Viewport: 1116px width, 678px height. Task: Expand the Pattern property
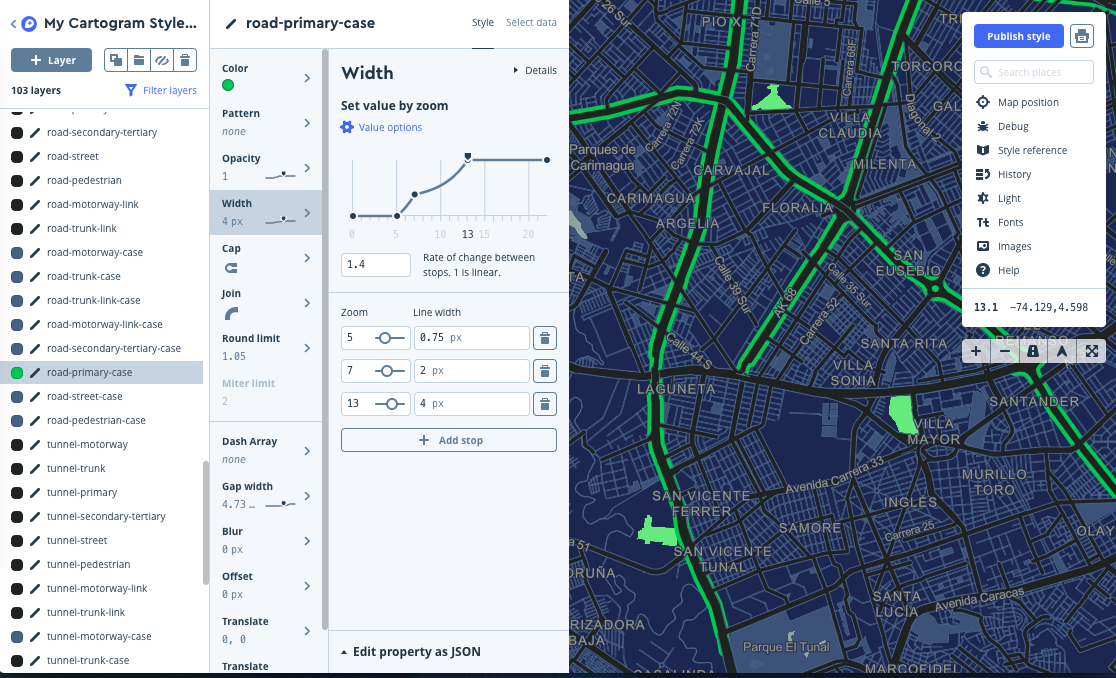pyautogui.click(x=265, y=120)
